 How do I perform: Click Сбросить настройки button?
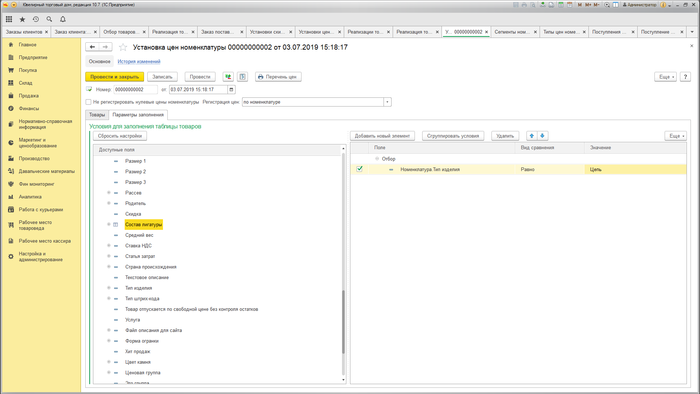(x=120, y=136)
